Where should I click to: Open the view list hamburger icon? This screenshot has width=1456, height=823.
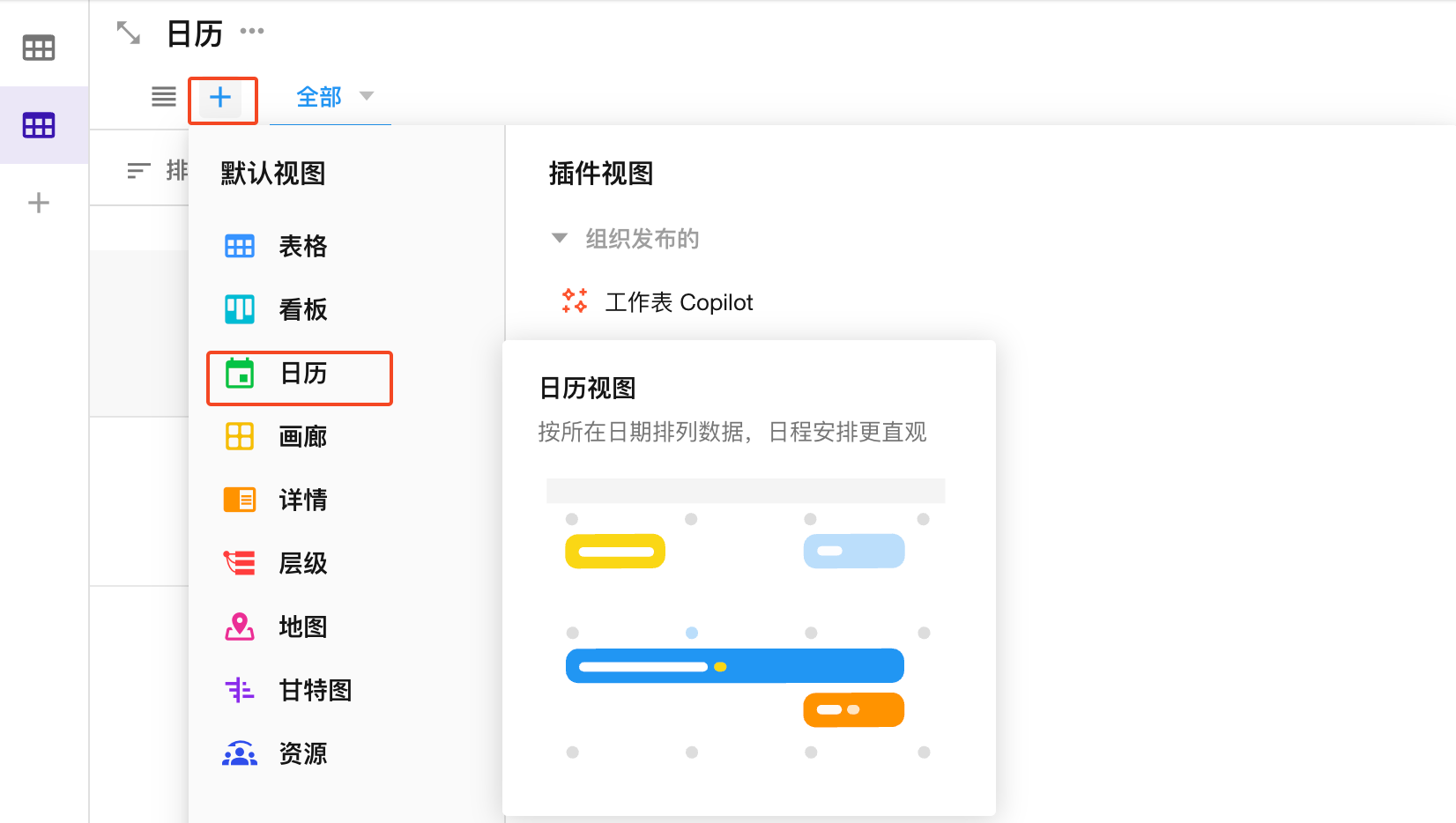164,97
